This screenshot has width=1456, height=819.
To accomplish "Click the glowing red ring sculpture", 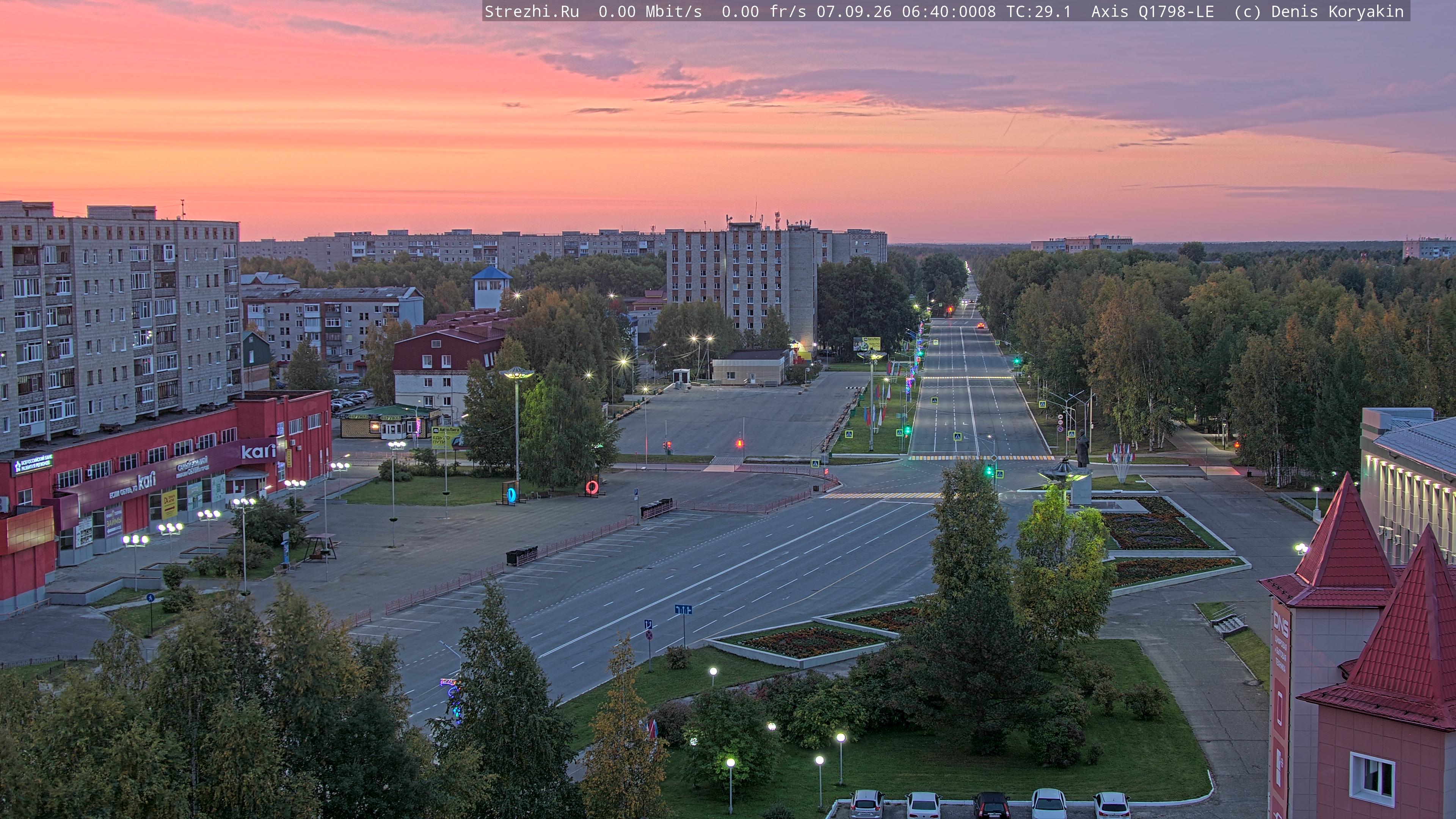I will pyautogui.click(x=592, y=486).
